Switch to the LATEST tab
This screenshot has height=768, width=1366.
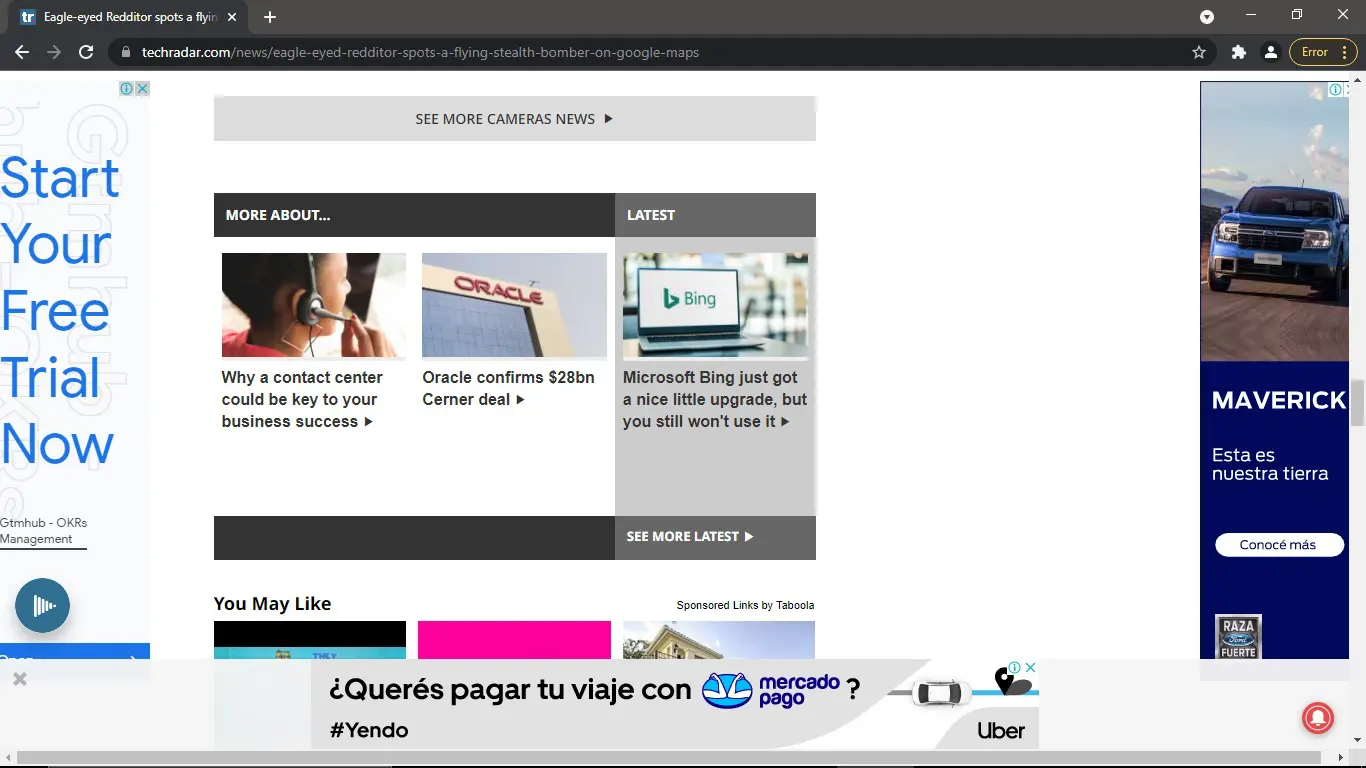pyautogui.click(x=651, y=214)
